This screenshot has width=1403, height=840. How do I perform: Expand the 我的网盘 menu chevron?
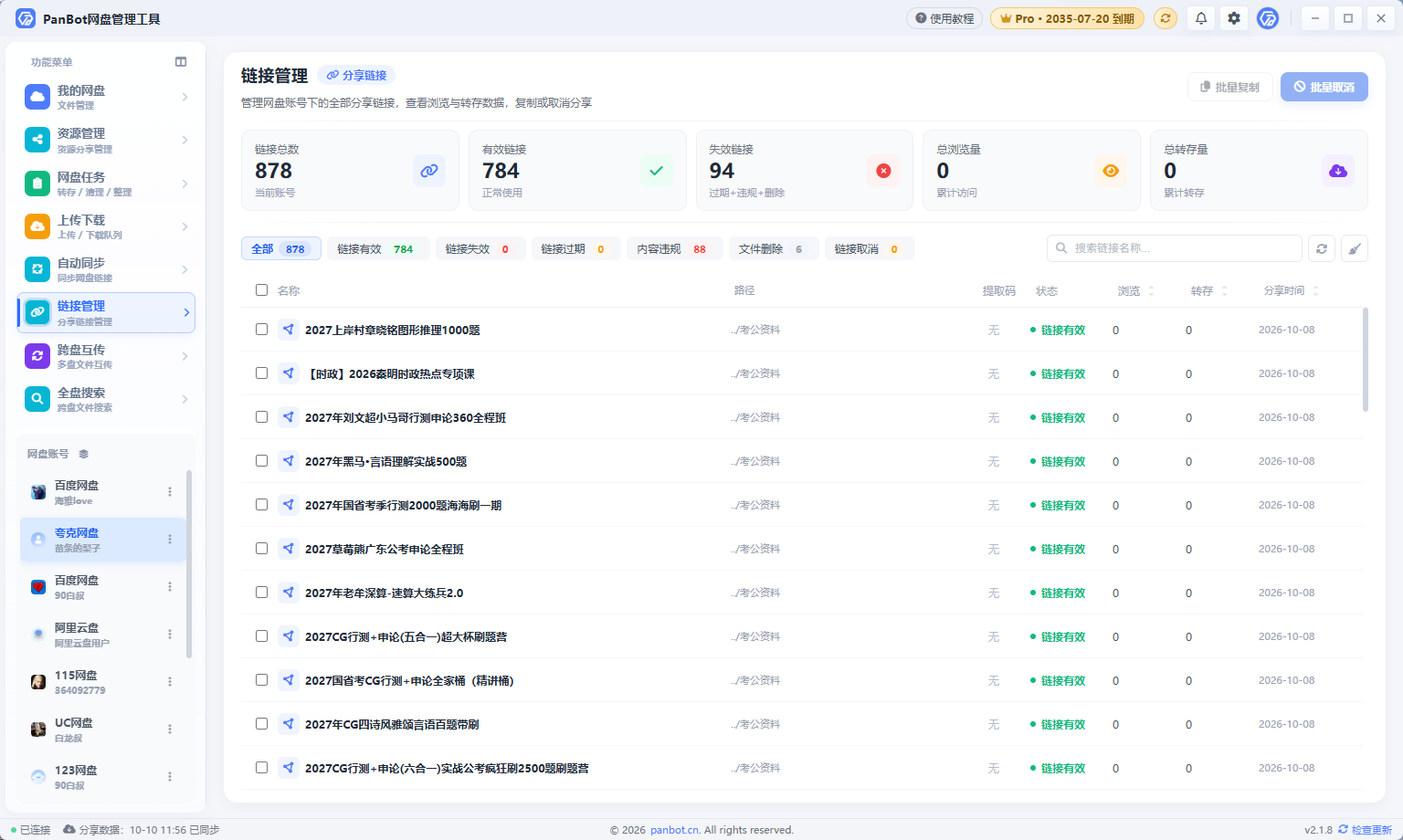point(185,97)
